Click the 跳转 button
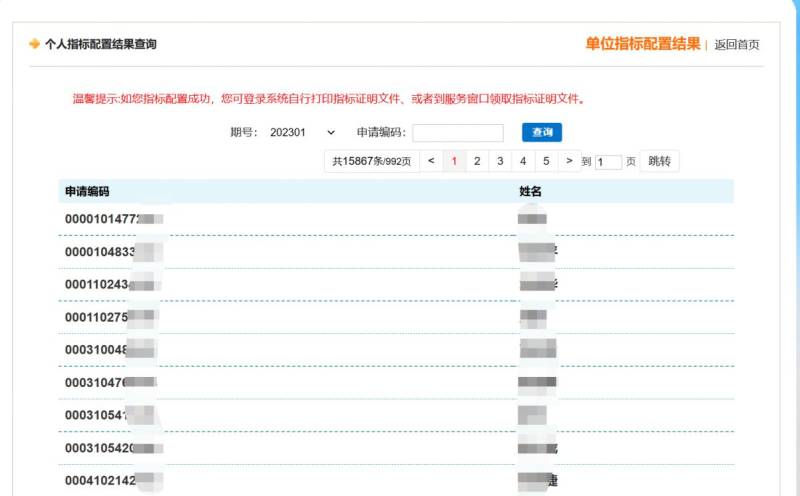 (659, 161)
